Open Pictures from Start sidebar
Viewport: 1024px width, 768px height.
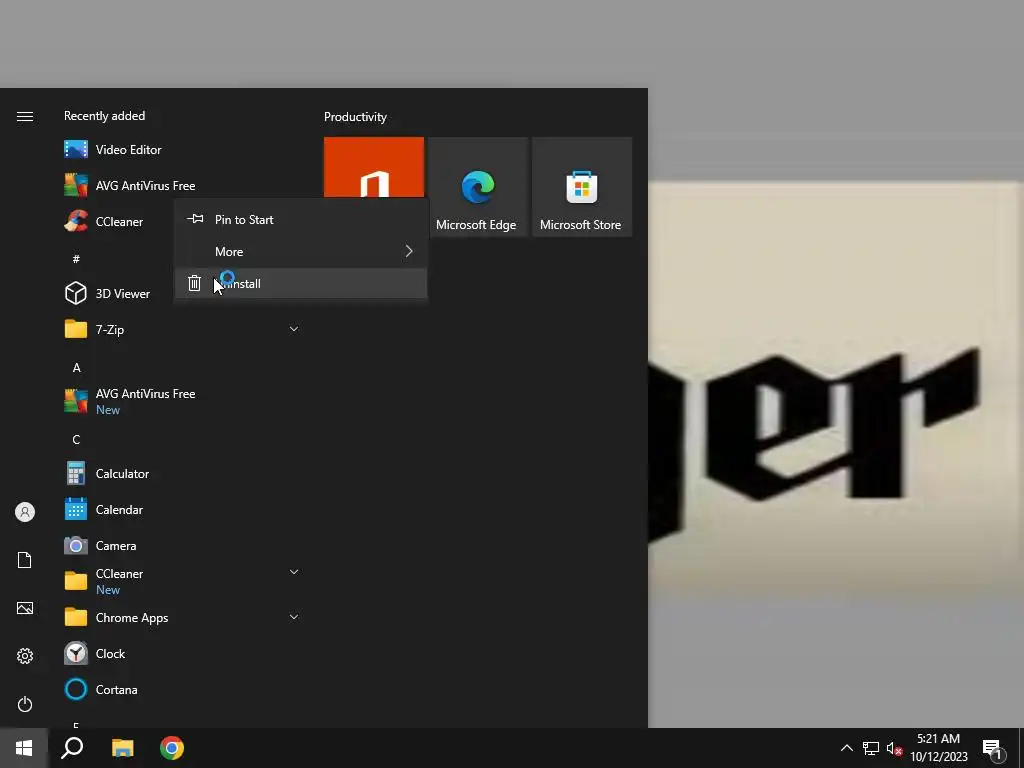tap(25, 608)
